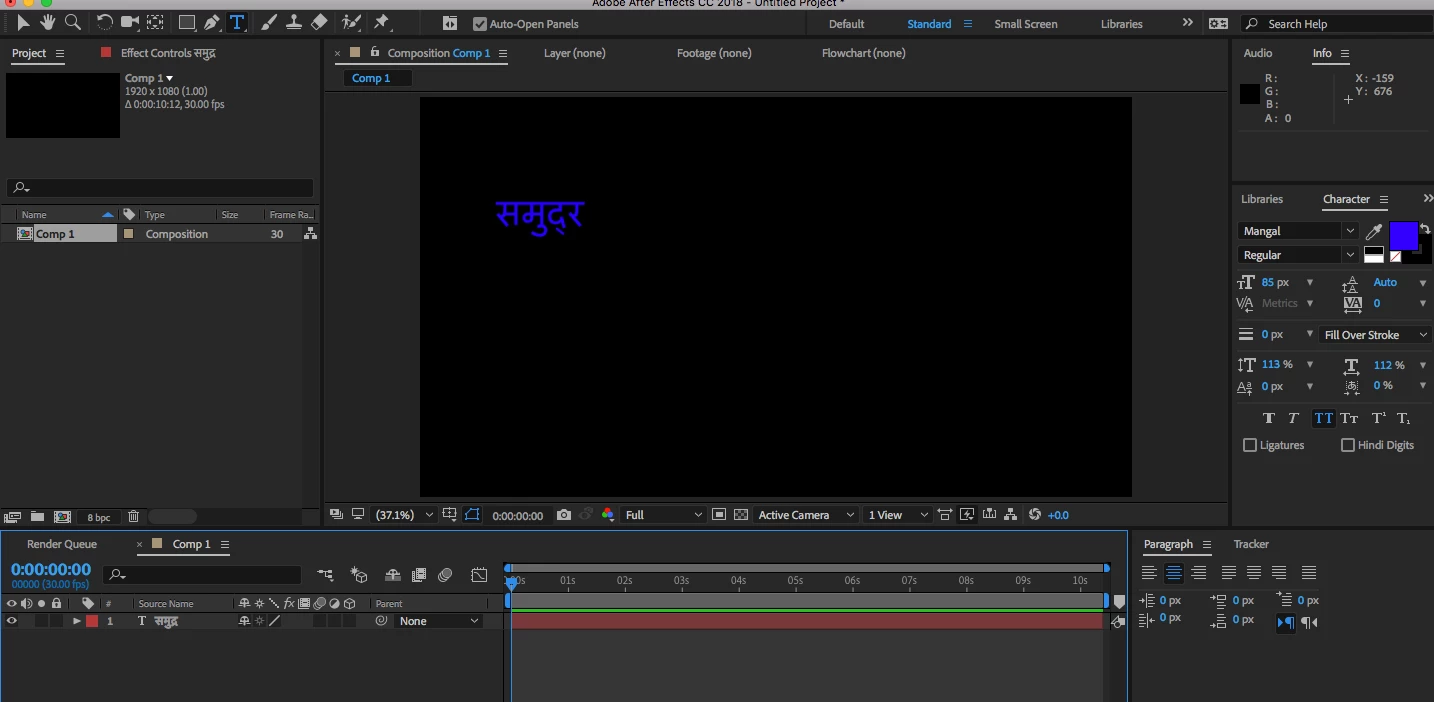The height and width of the screenshot is (702, 1434).
Task: Open the Composition Mini-Flowchart in timeline
Action: [325, 575]
